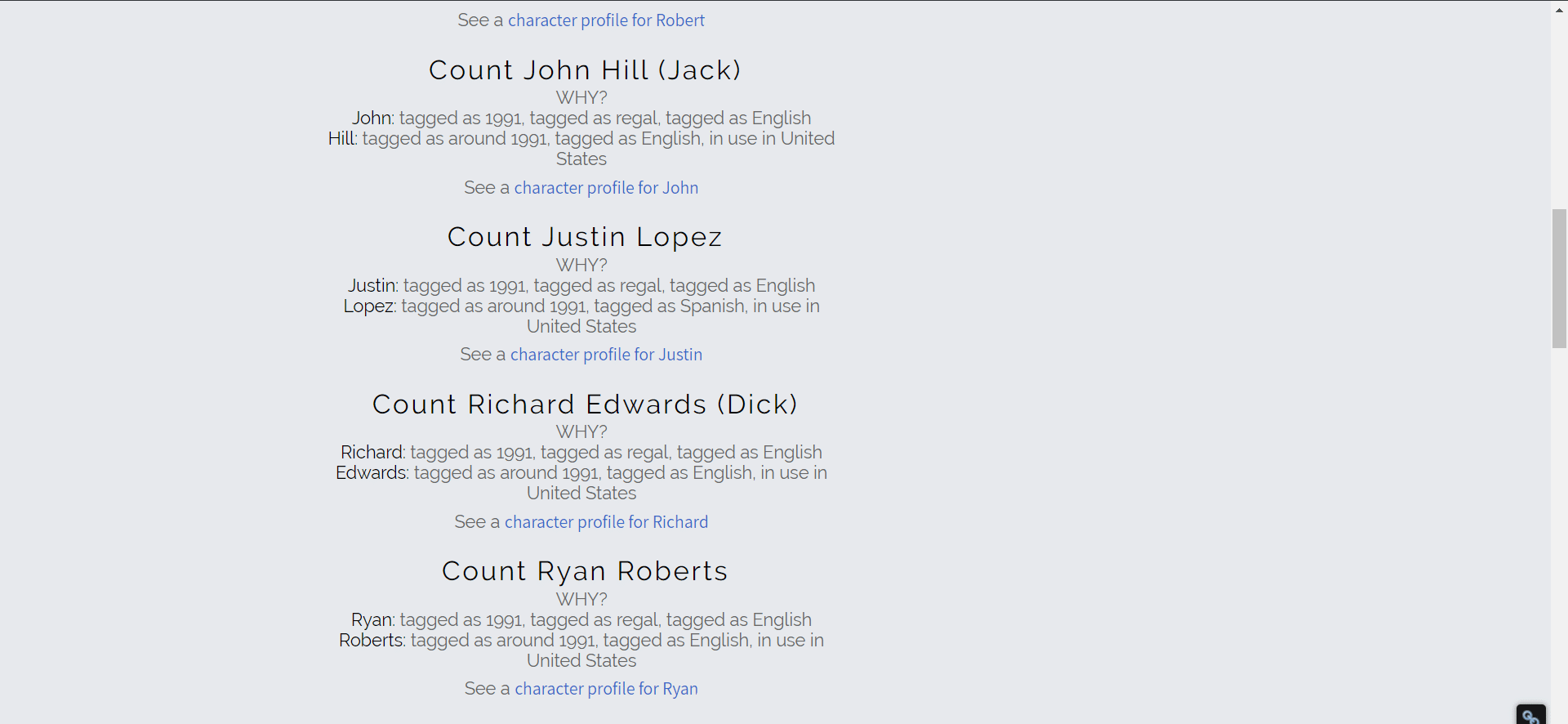Visit character profile for Richard link
The width and height of the screenshot is (1568, 724).
606,522
